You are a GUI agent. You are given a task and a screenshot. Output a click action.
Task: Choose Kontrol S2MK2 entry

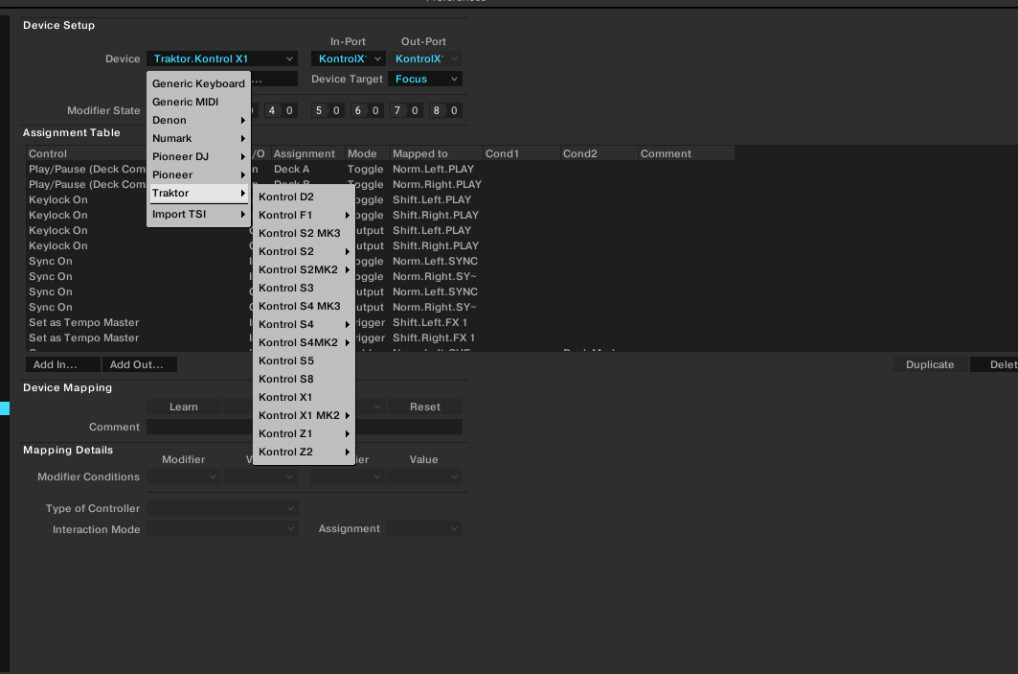click(304, 269)
